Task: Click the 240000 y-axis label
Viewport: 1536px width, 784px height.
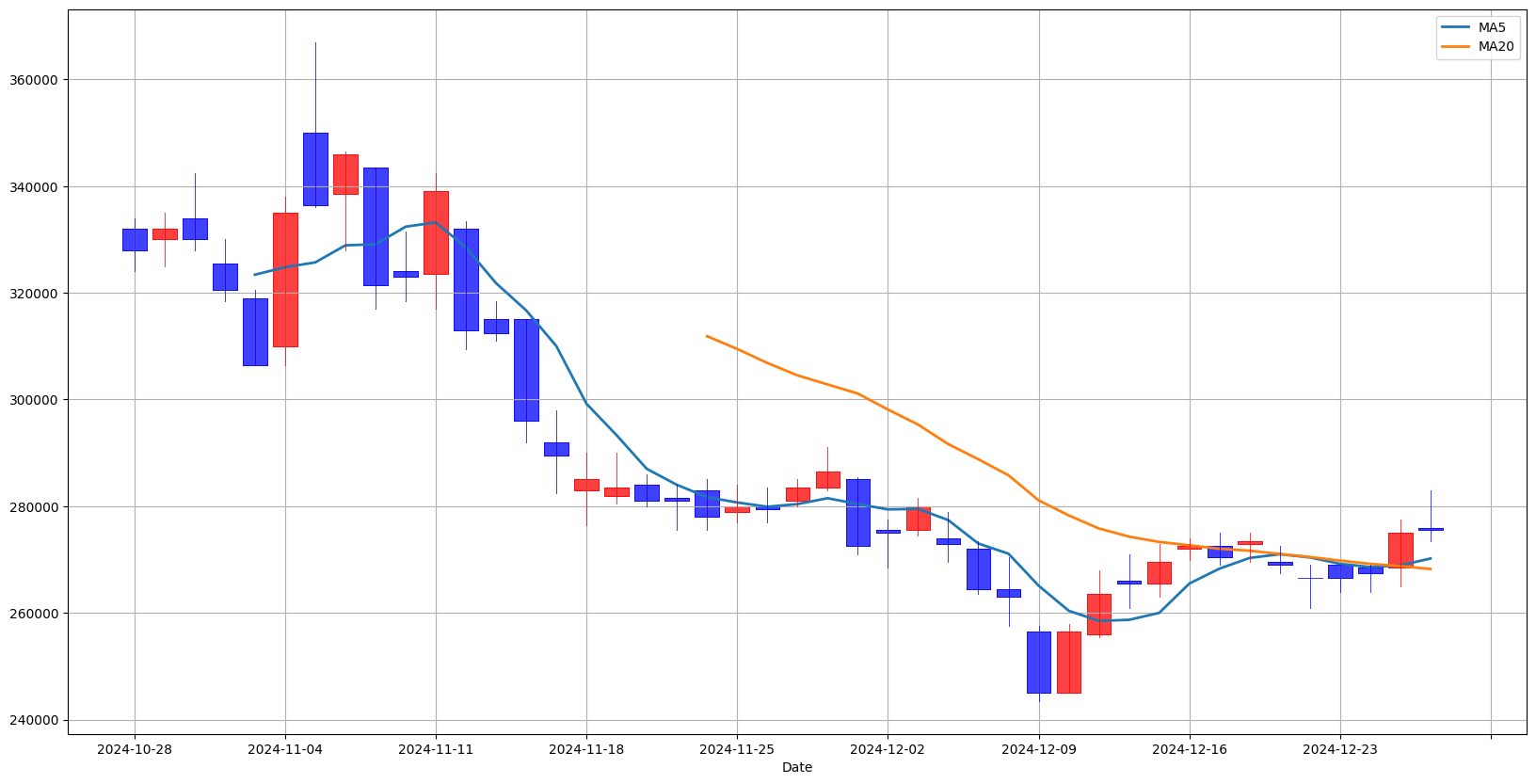Action: click(x=34, y=720)
